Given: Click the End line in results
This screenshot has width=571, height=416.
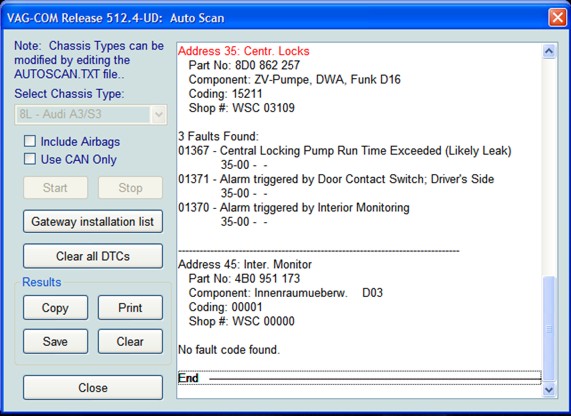Looking at the screenshot, I should [359, 378].
